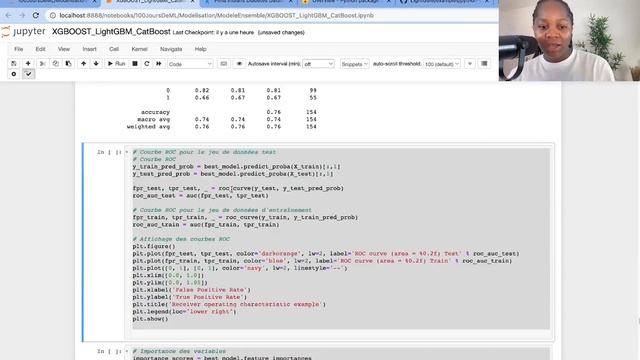The width and height of the screenshot is (640, 360).
Task: Insert a new cell below with the plus icon
Action: (x=28, y=64)
